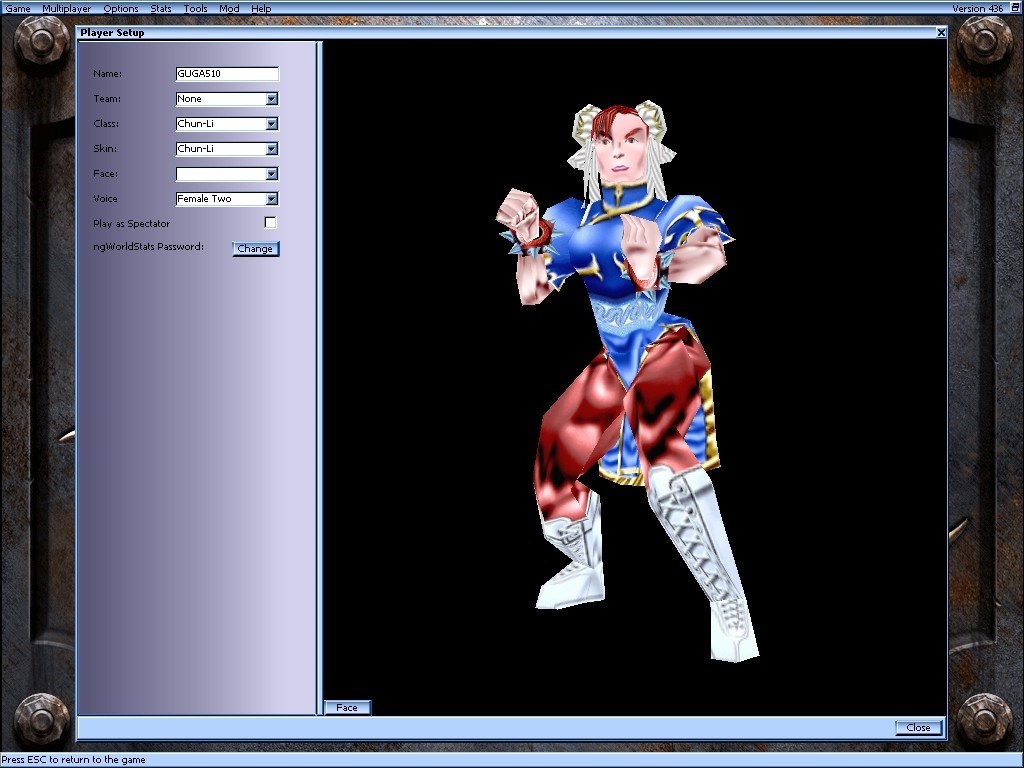Click the Face button below the preview
This screenshot has height=768, width=1024.
tap(347, 707)
